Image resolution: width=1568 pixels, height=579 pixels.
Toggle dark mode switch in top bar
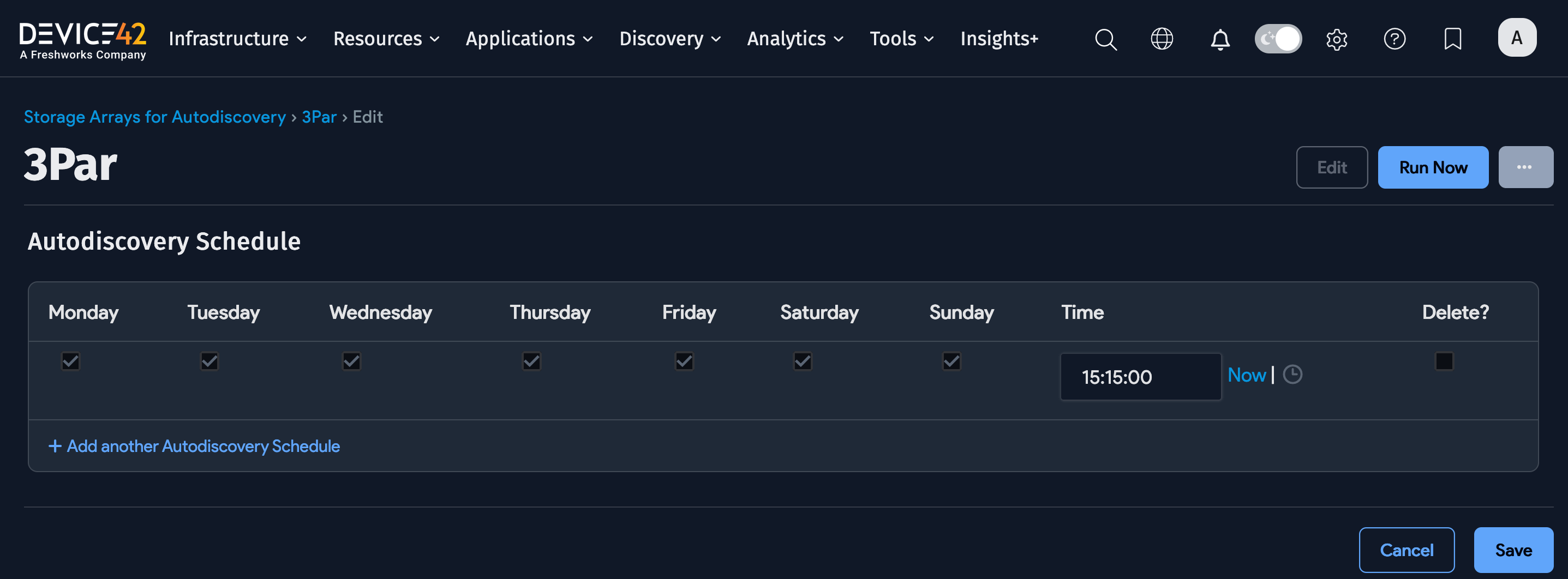[x=1278, y=38]
